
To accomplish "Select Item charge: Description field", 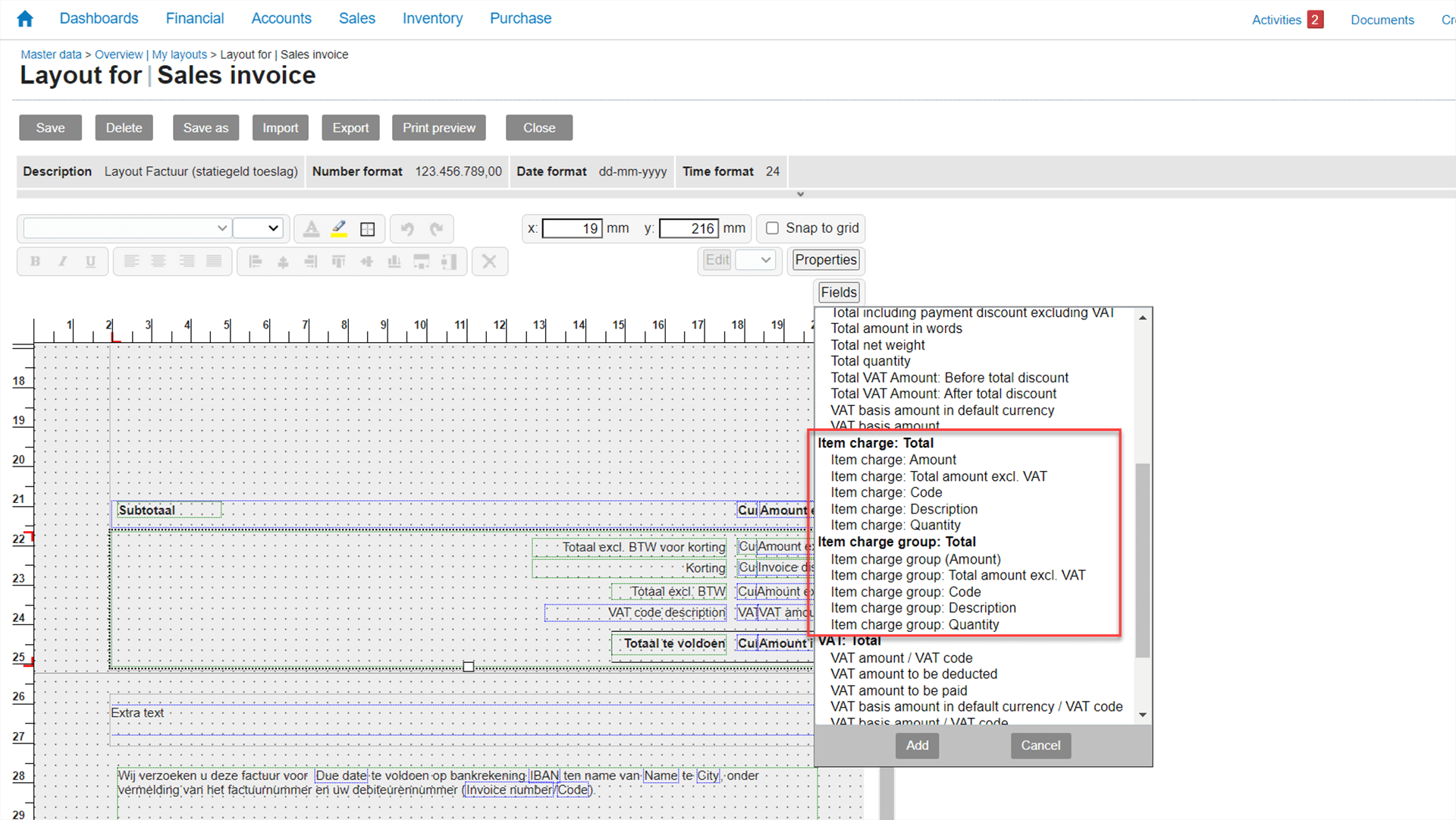I will (904, 509).
